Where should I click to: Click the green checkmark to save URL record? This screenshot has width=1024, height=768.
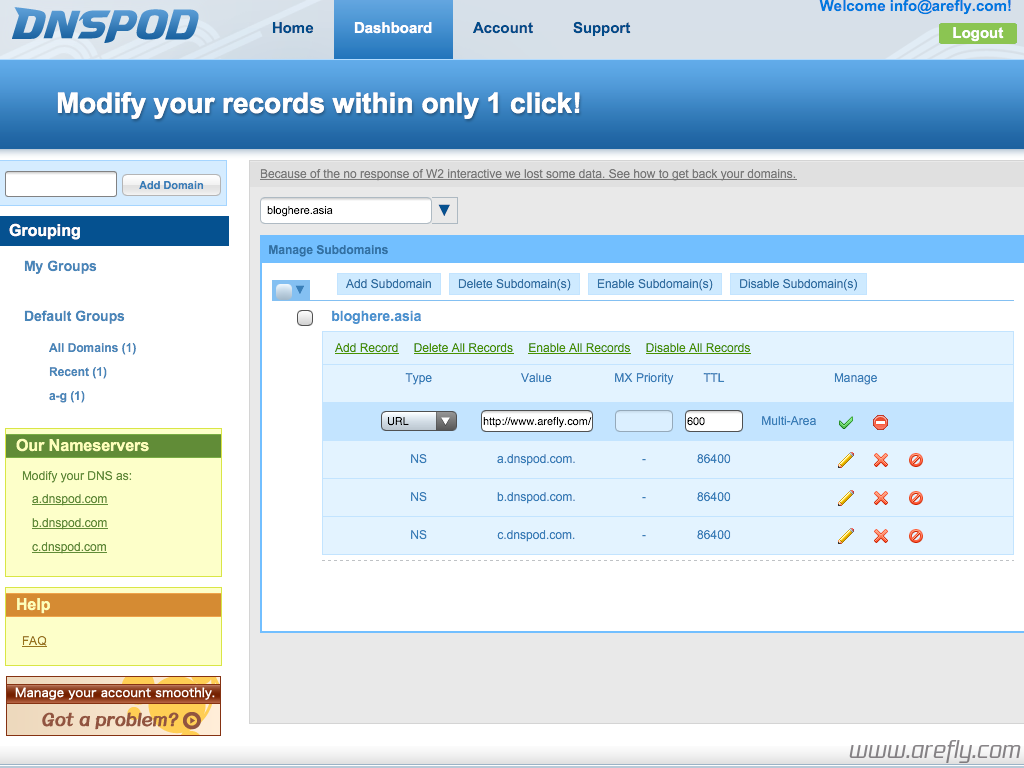846,423
